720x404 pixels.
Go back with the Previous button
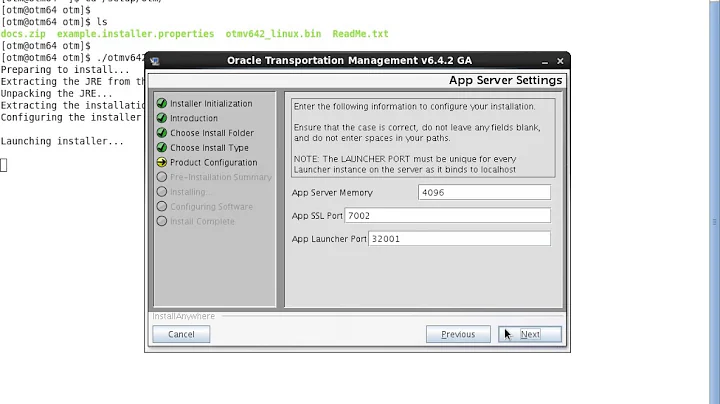point(458,334)
